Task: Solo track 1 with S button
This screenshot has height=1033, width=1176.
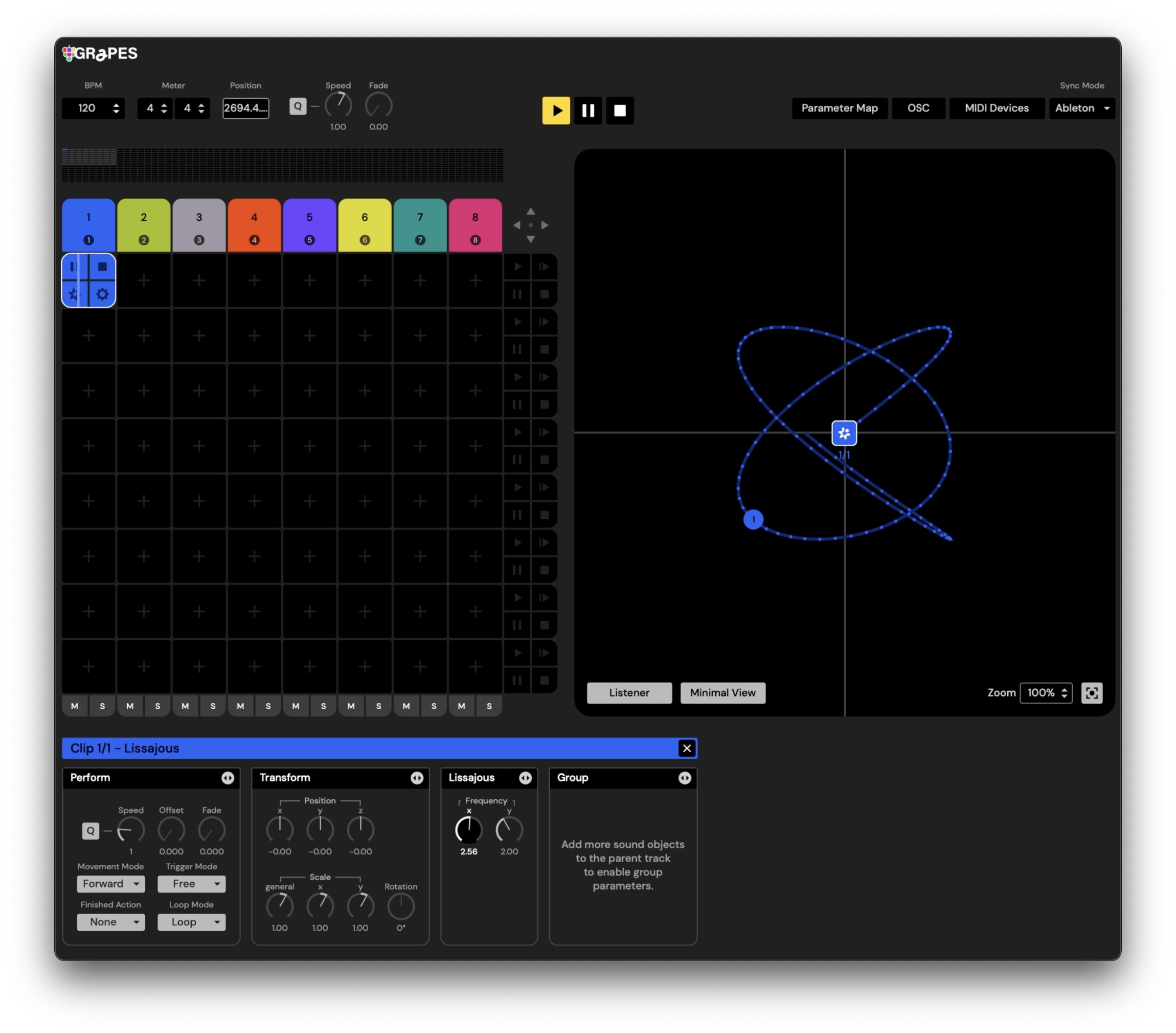Action: click(102, 706)
